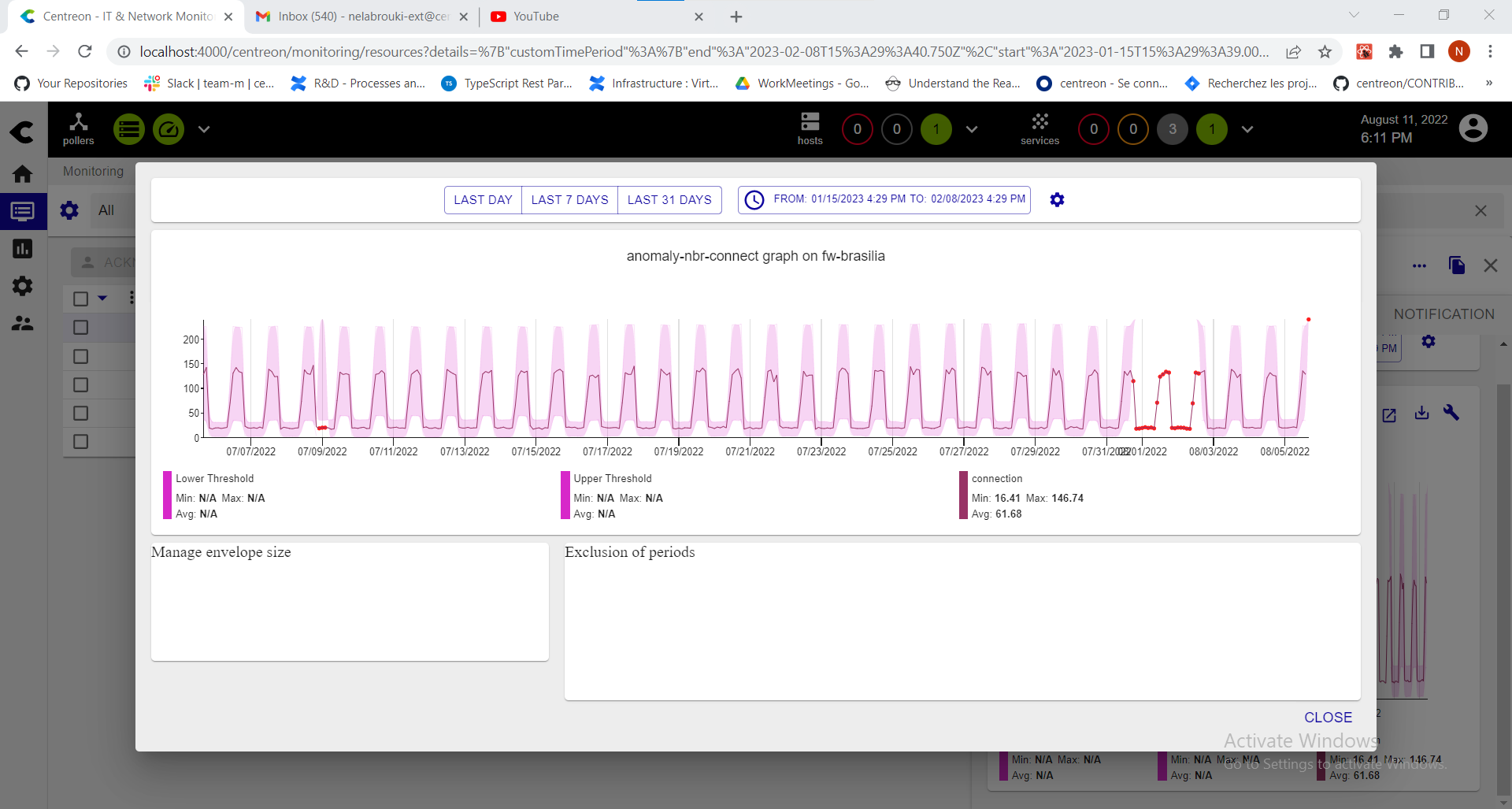Viewport: 1512px width, 809px height.
Task: Open the NOTIFICATION tab
Action: (x=1443, y=314)
